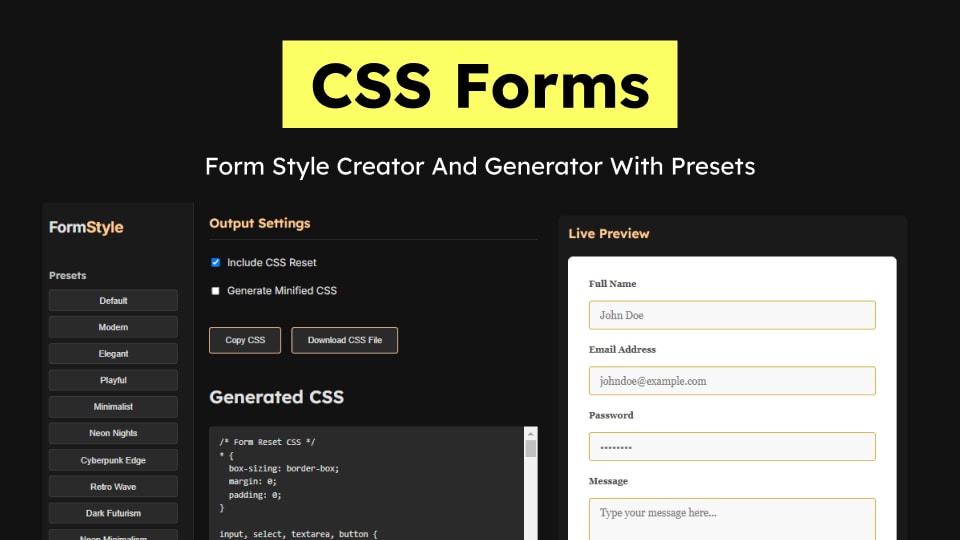Choose the Neon Nights preset

(x=113, y=433)
